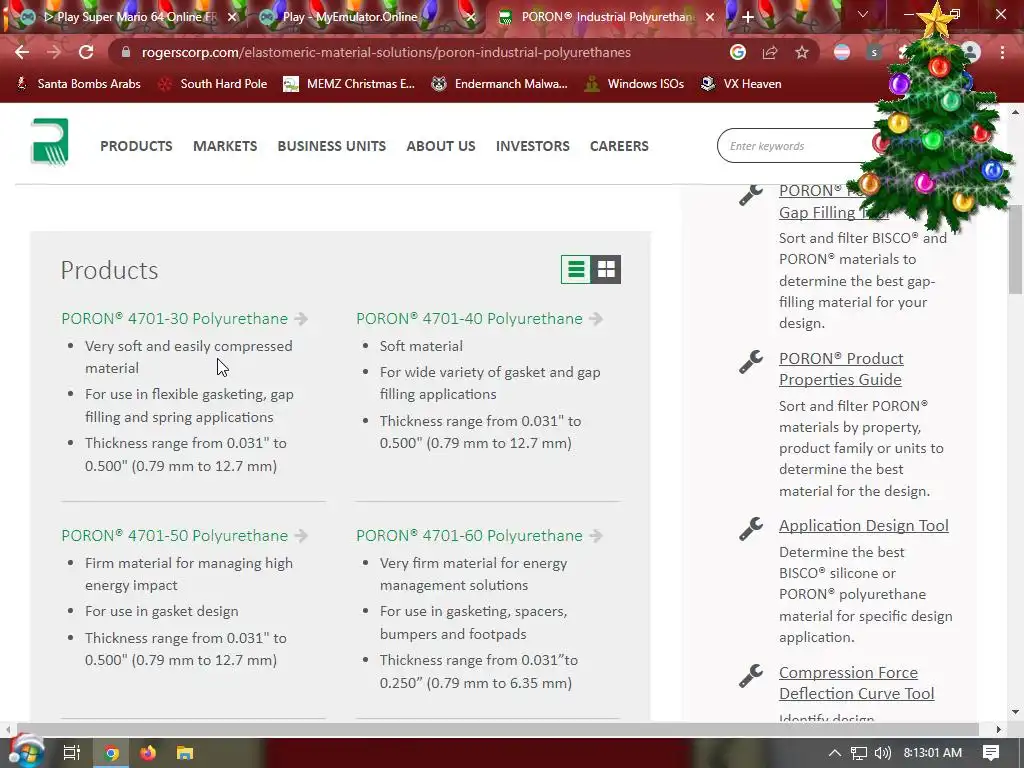1024x768 pixels.
Task: Focus the Enter keywords search field
Action: pos(797,146)
